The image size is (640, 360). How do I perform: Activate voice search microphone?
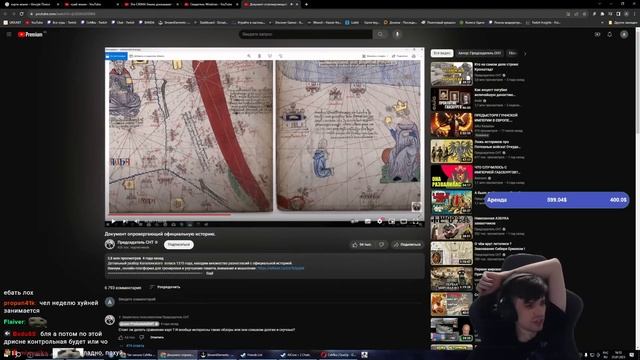point(397,34)
